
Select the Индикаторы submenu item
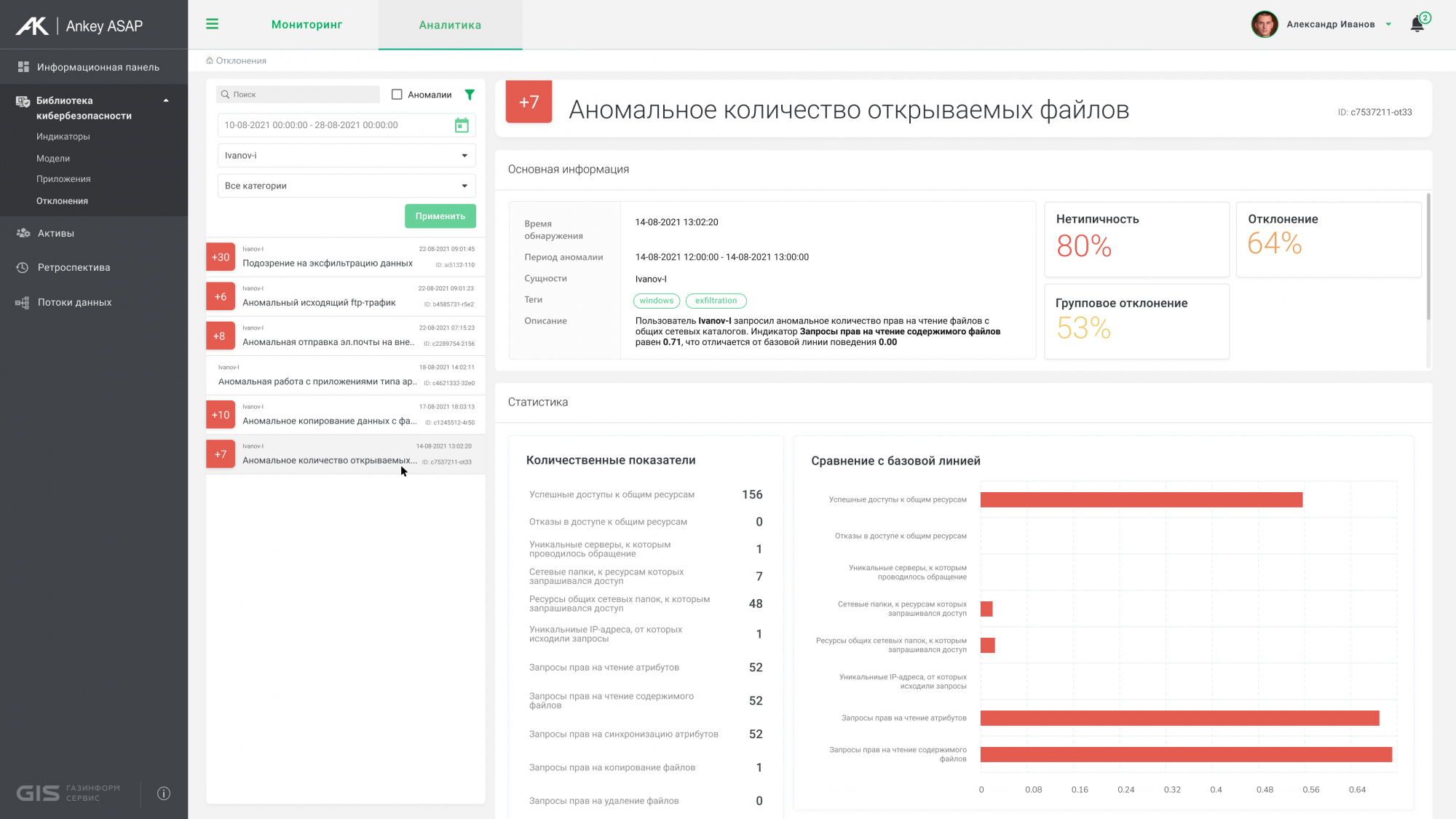[x=63, y=137]
